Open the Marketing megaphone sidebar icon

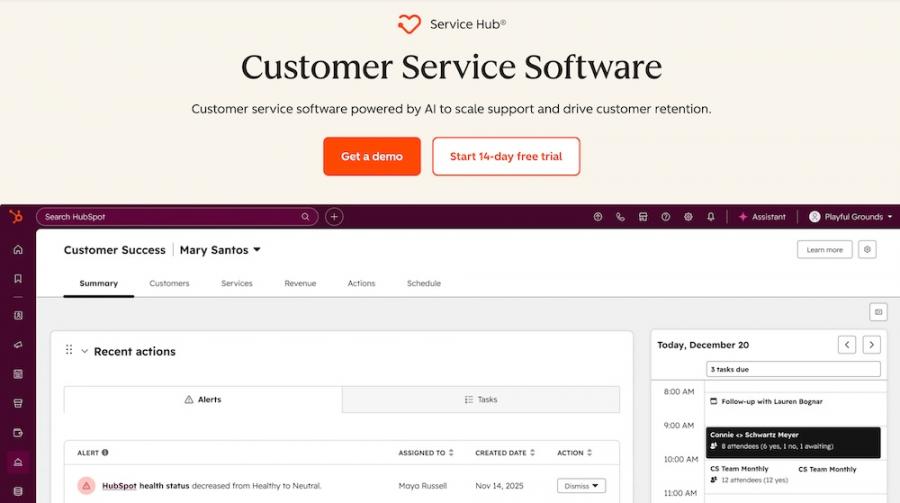[x=18, y=345]
